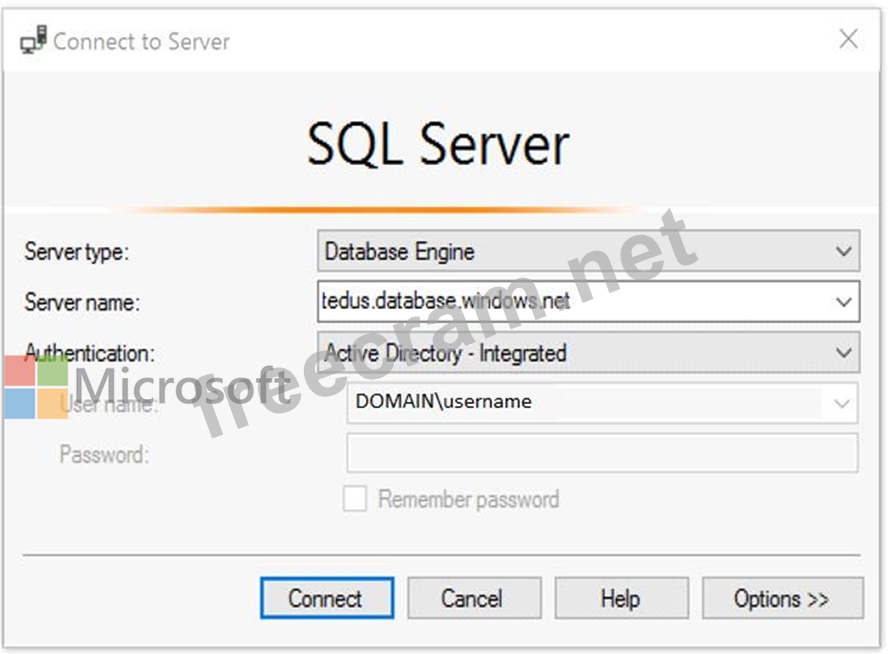
Task: Click the SQL Server banner heading
Action: click(x=438, y=144)
